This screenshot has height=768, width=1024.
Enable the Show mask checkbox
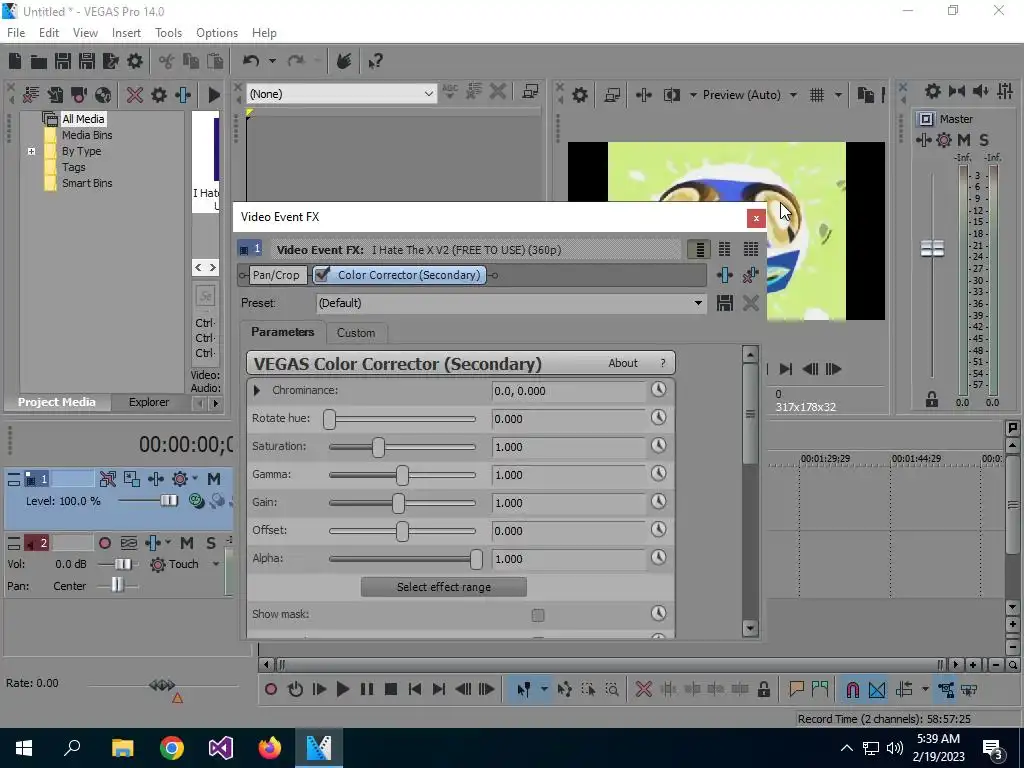(537, 615)
